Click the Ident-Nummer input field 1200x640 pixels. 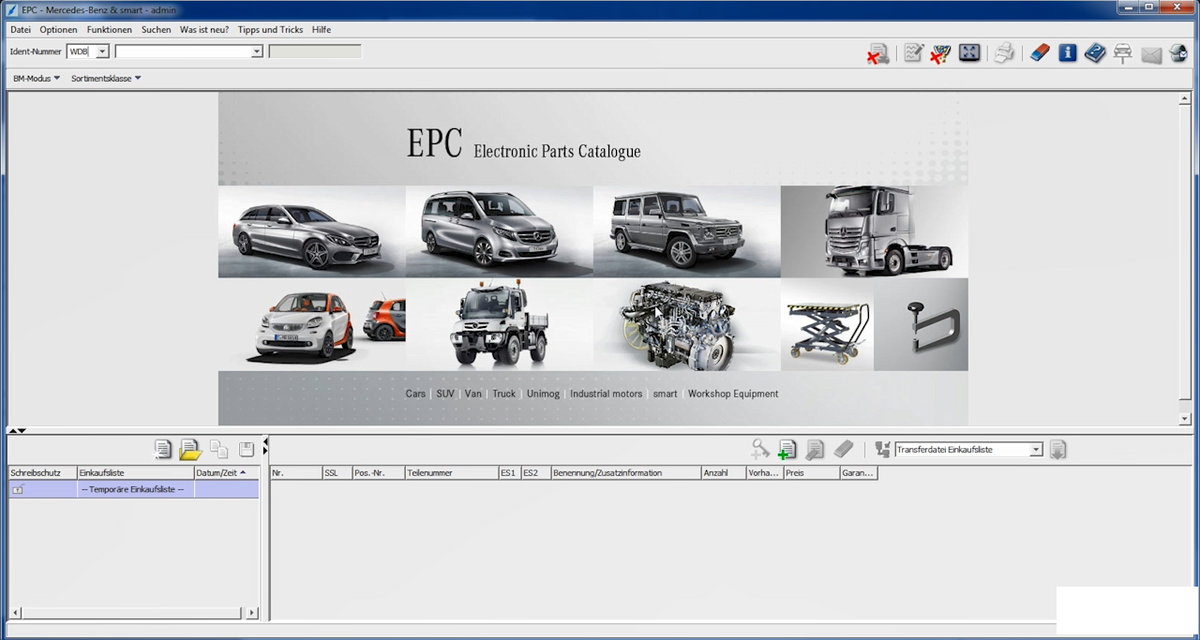[x=183, y=51]
